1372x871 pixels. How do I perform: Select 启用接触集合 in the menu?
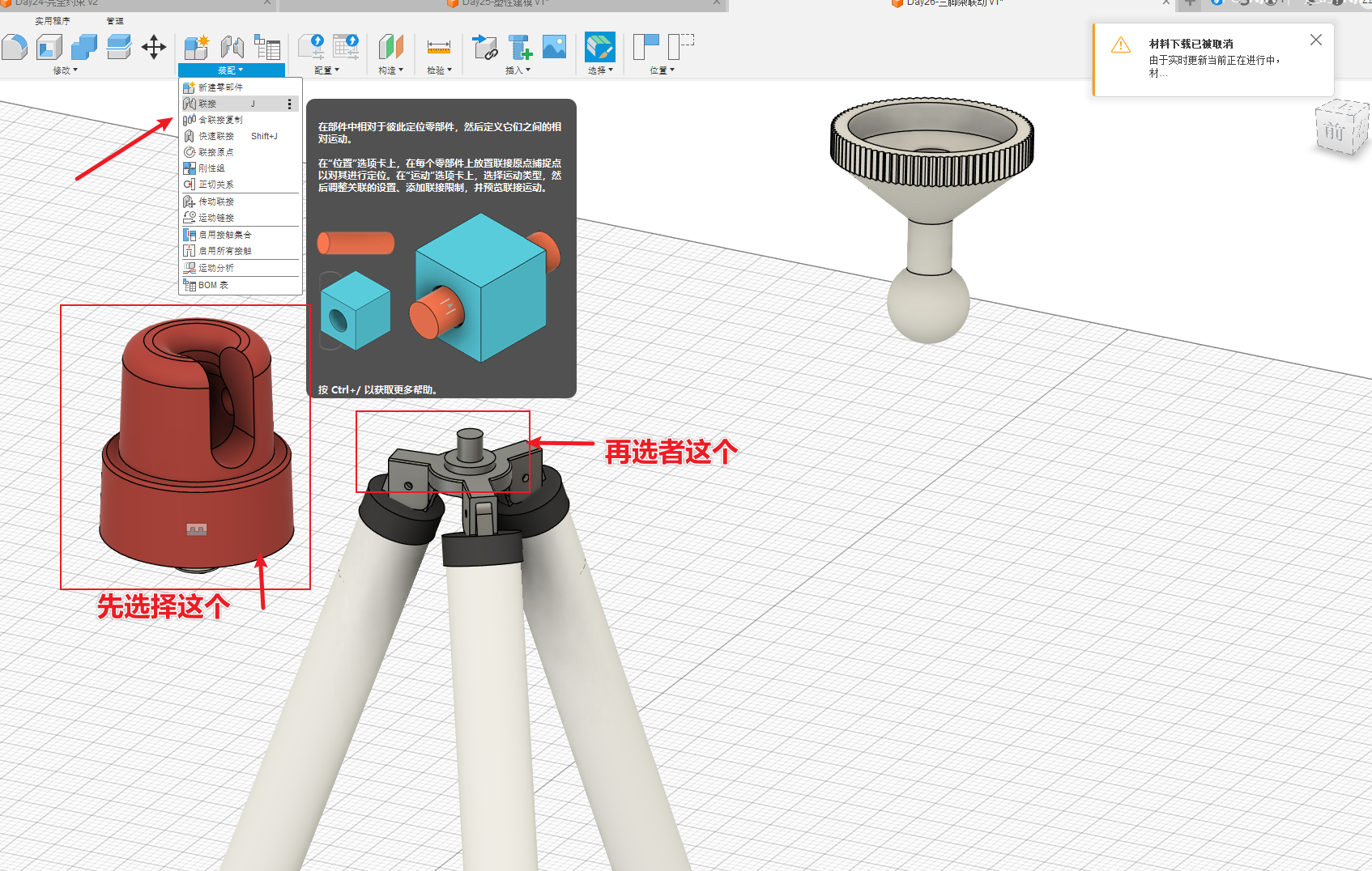click(224, 235)
